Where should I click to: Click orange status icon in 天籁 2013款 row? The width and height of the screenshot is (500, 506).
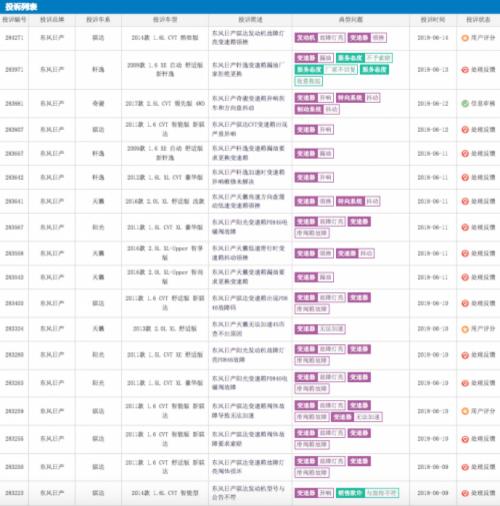tap(465, 329)
